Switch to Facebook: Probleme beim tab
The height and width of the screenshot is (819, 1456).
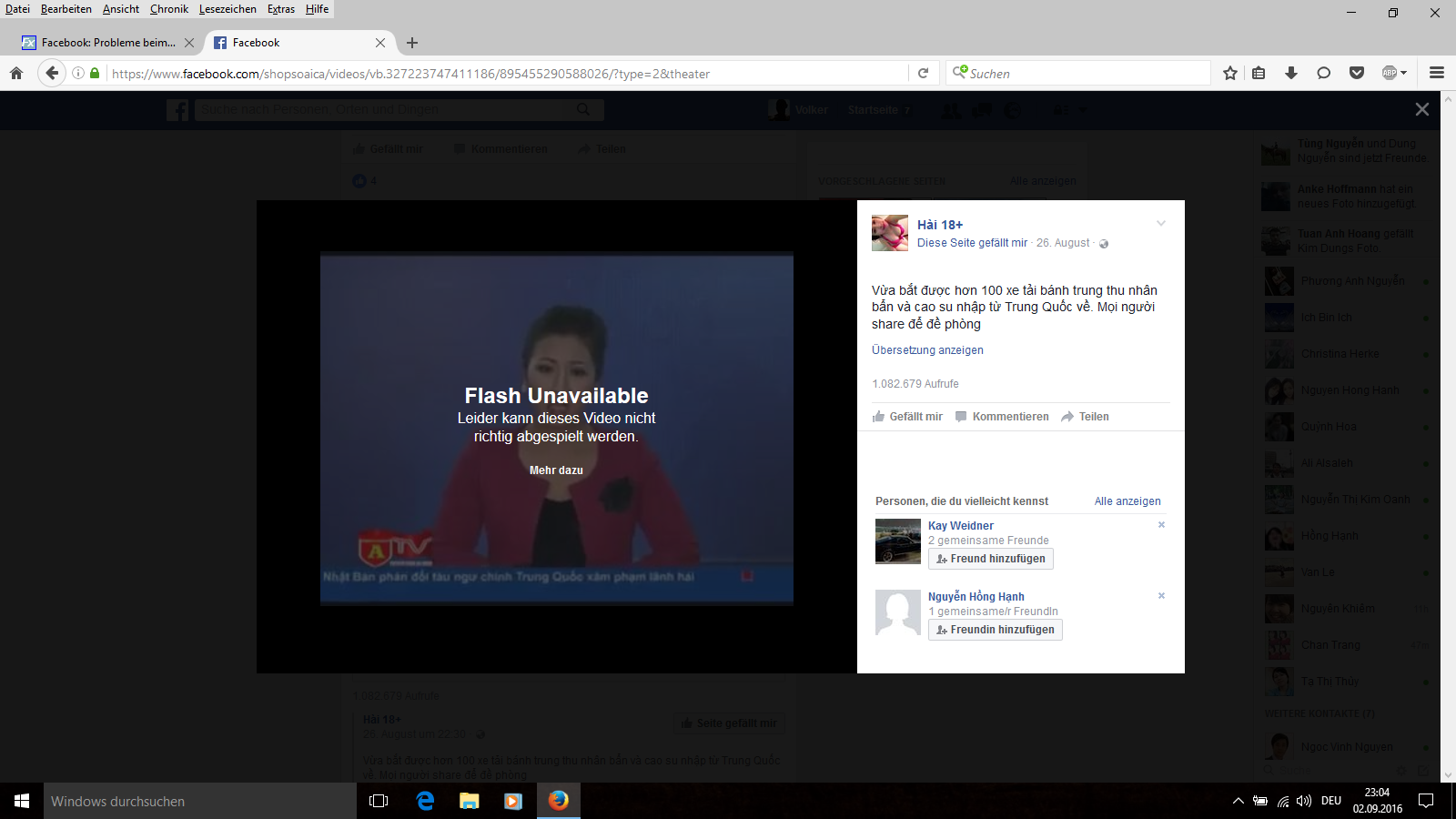(107, 43)
